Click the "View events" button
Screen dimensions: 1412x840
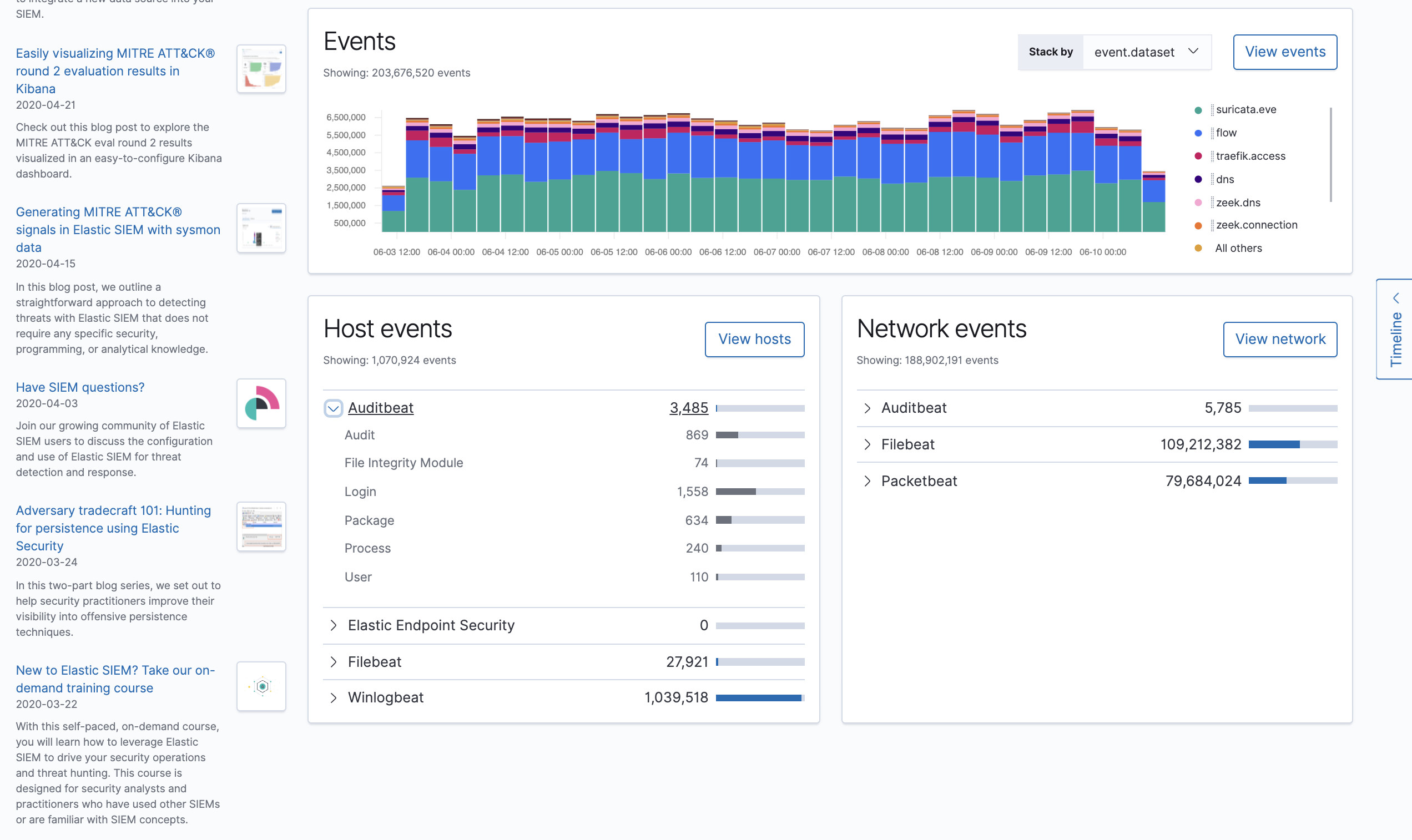click(x=1284, y=52)
